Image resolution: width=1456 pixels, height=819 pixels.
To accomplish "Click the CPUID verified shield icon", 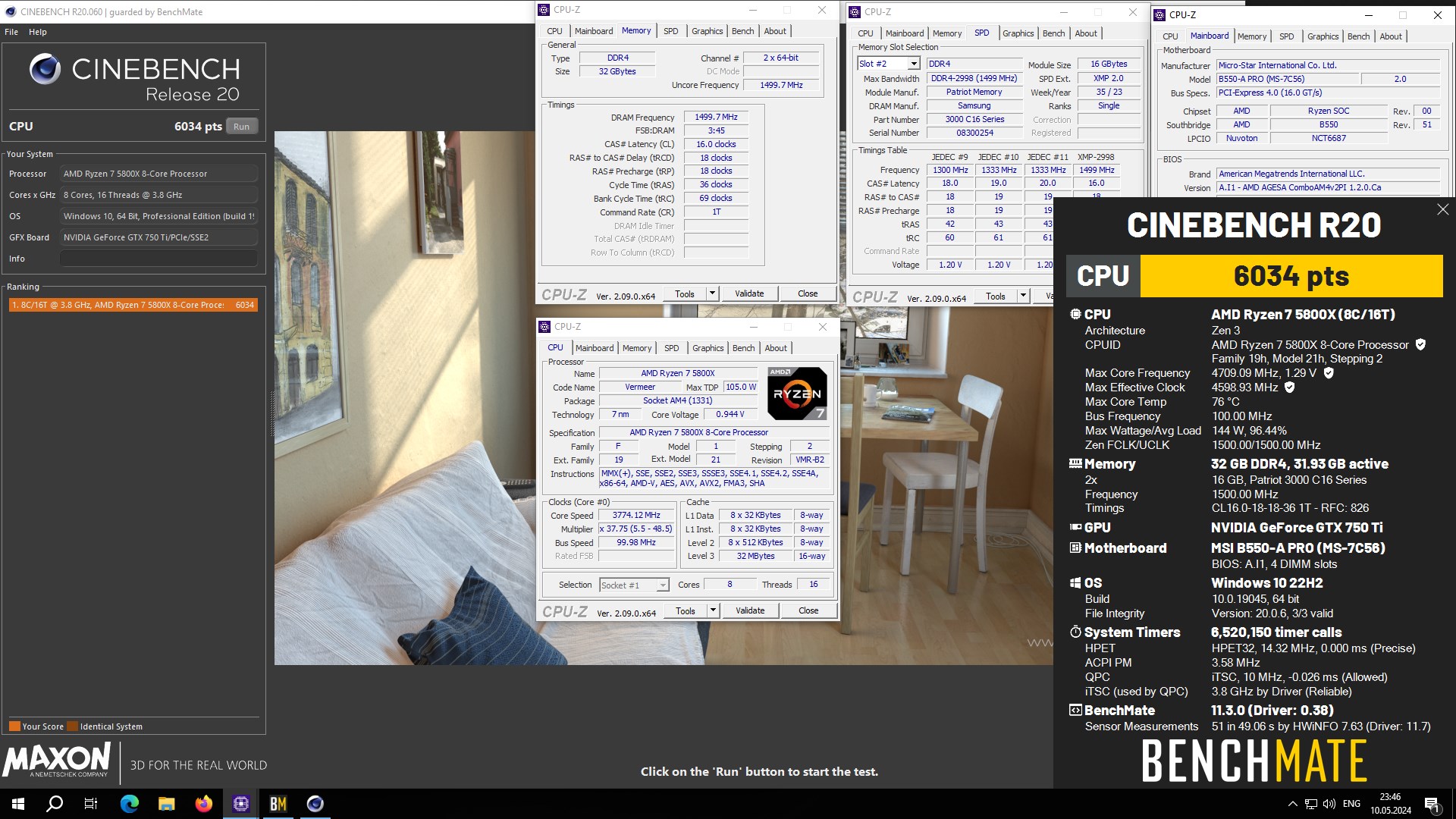I will [x=1420, y=344].
